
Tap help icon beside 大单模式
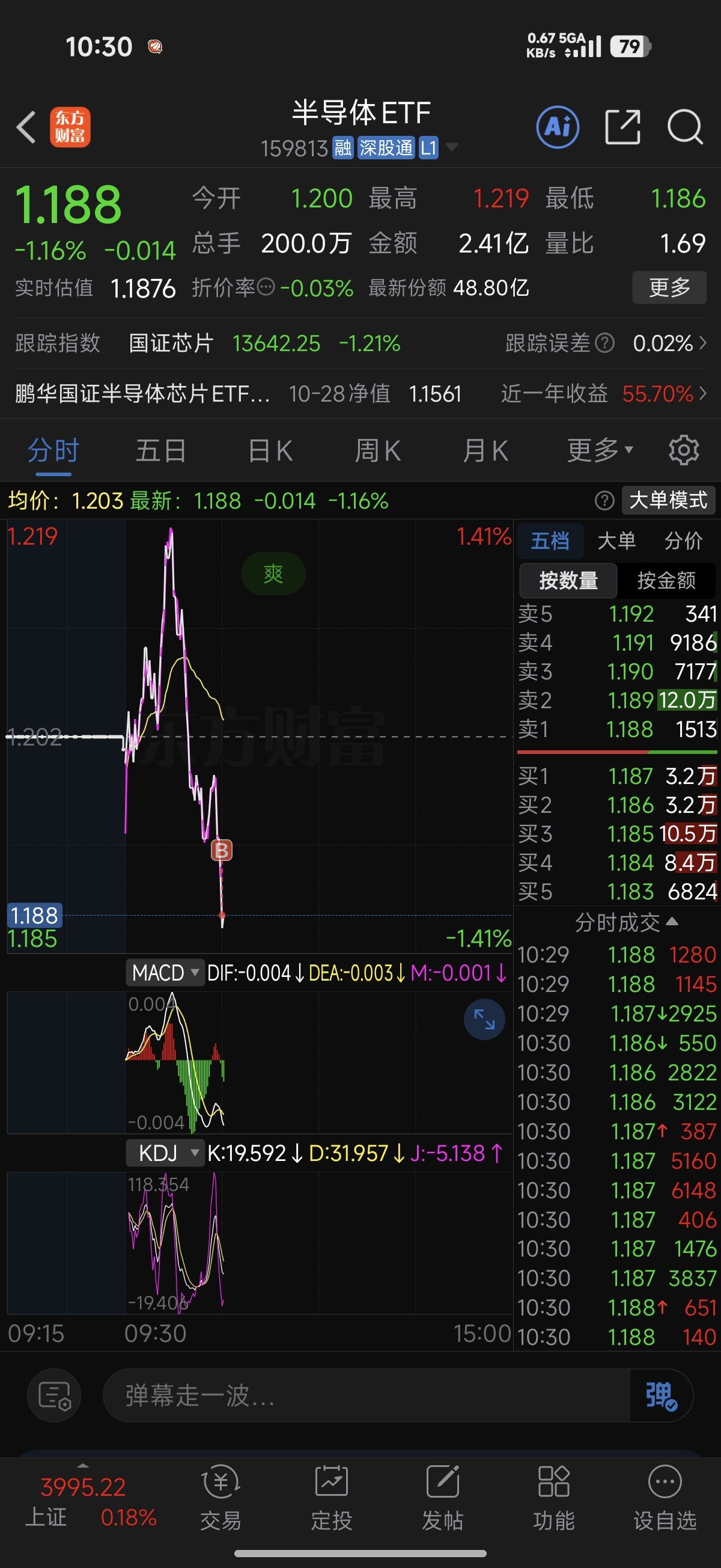(x=604, y=500)
